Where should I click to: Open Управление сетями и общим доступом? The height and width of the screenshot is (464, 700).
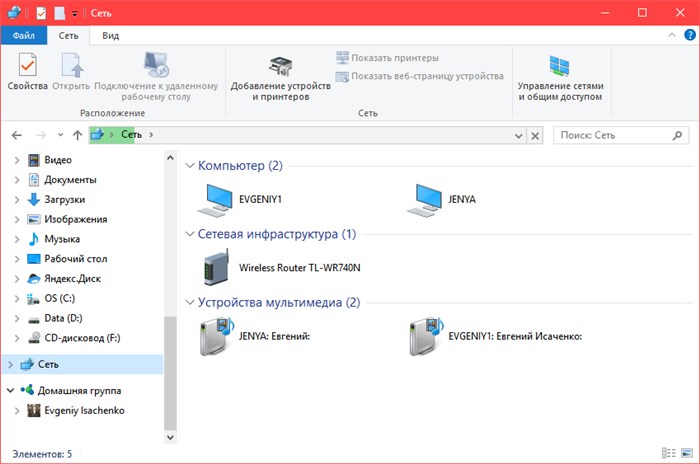(x=560, y=77)
